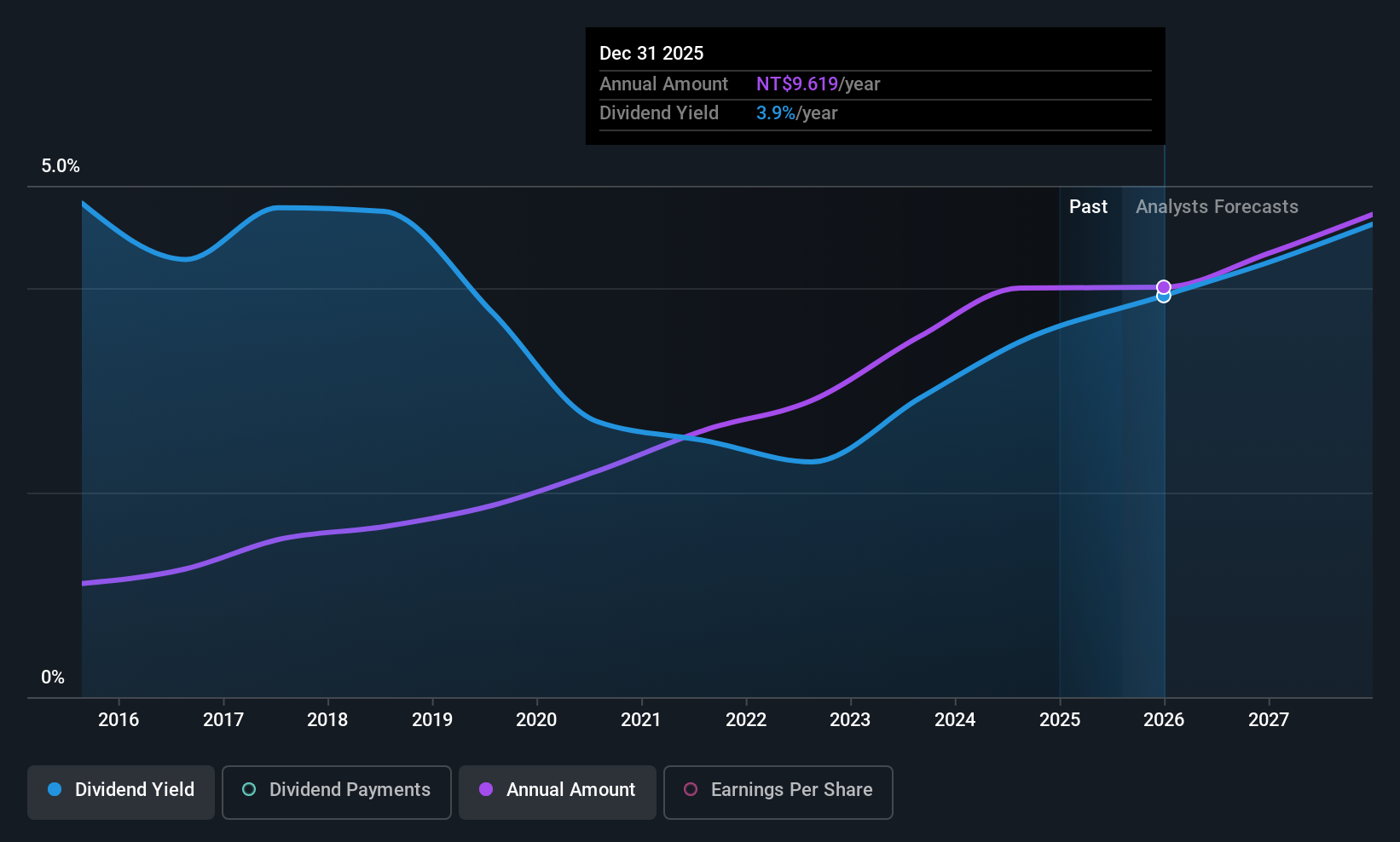
Task: Click the Dec 31 2025 tooltip date
Action: pyautogui.click(x=651, y=54)
